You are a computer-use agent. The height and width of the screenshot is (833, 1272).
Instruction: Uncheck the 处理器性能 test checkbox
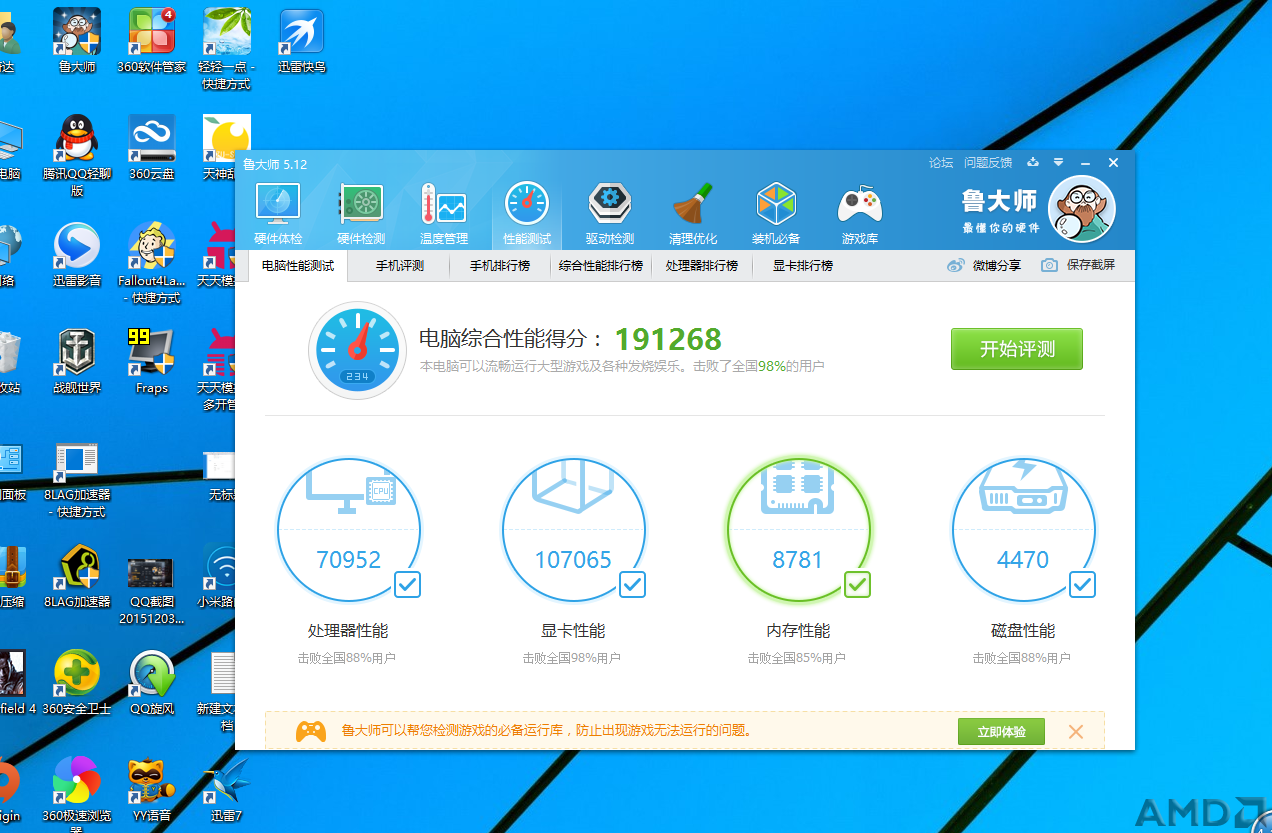(407, 584)
